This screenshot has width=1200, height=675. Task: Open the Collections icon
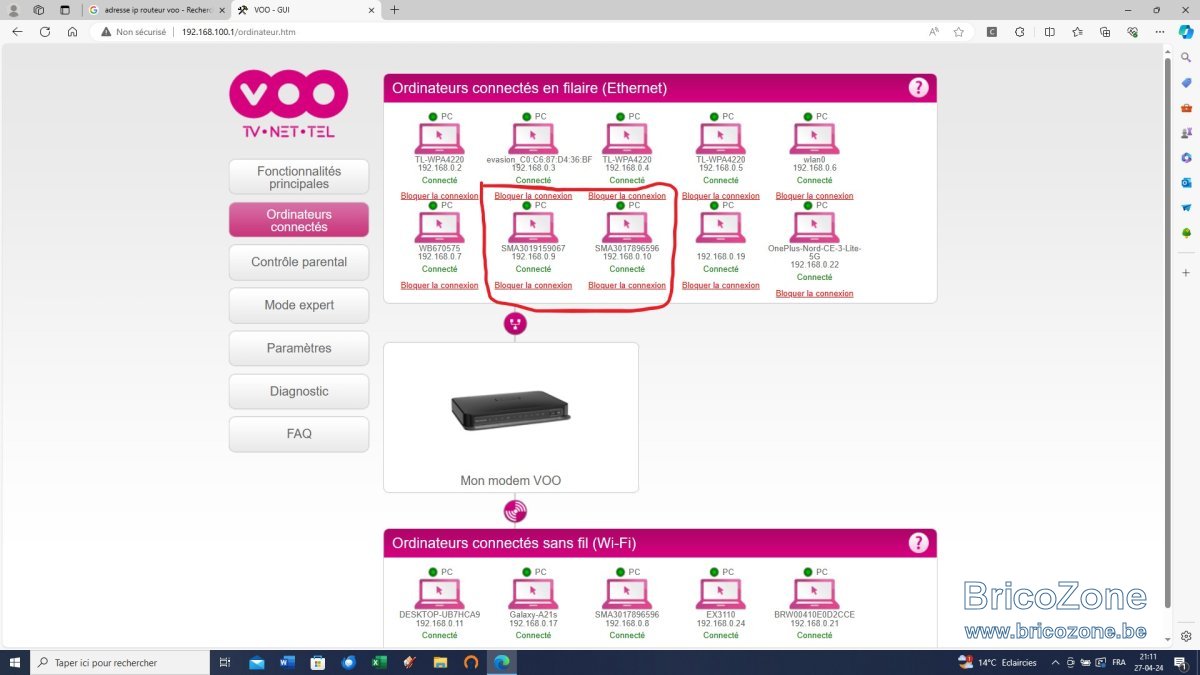(1105, 32)
